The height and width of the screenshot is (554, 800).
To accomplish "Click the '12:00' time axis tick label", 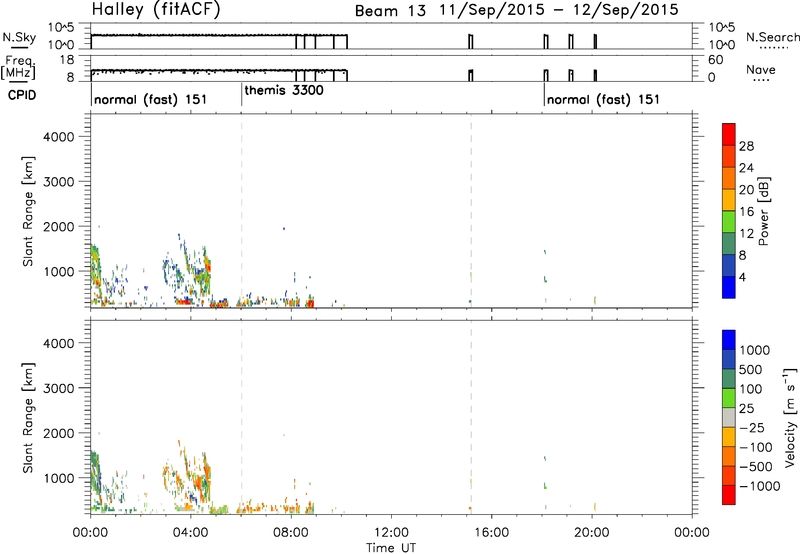I will [391, 533].
